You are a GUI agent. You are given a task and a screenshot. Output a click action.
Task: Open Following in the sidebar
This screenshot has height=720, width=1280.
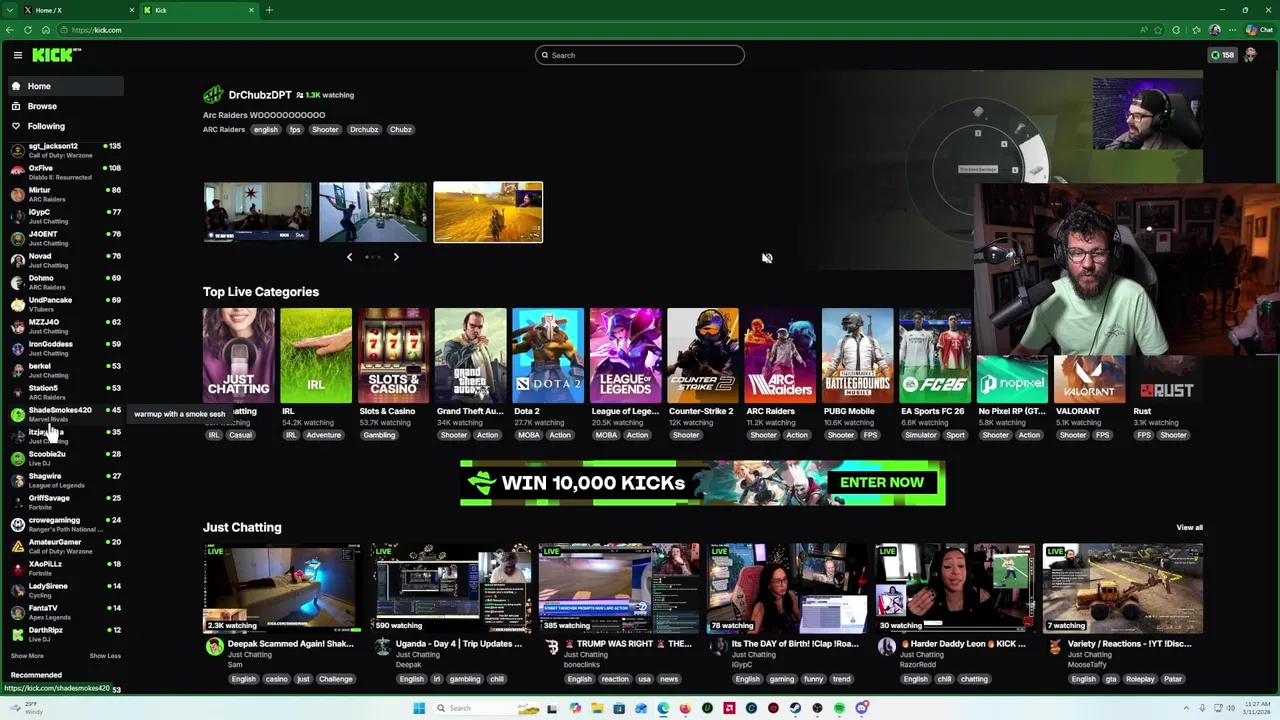(66, 126)
